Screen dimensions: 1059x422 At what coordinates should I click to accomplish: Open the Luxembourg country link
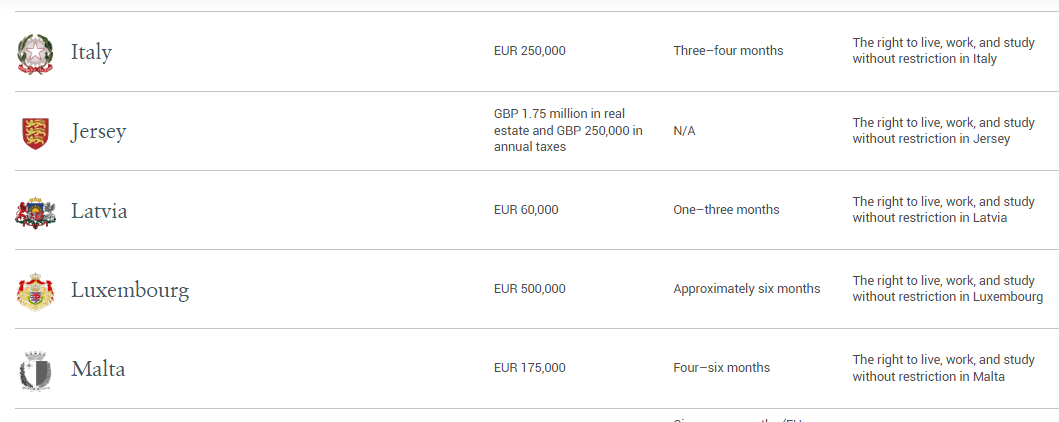click(x=130, y=290)
